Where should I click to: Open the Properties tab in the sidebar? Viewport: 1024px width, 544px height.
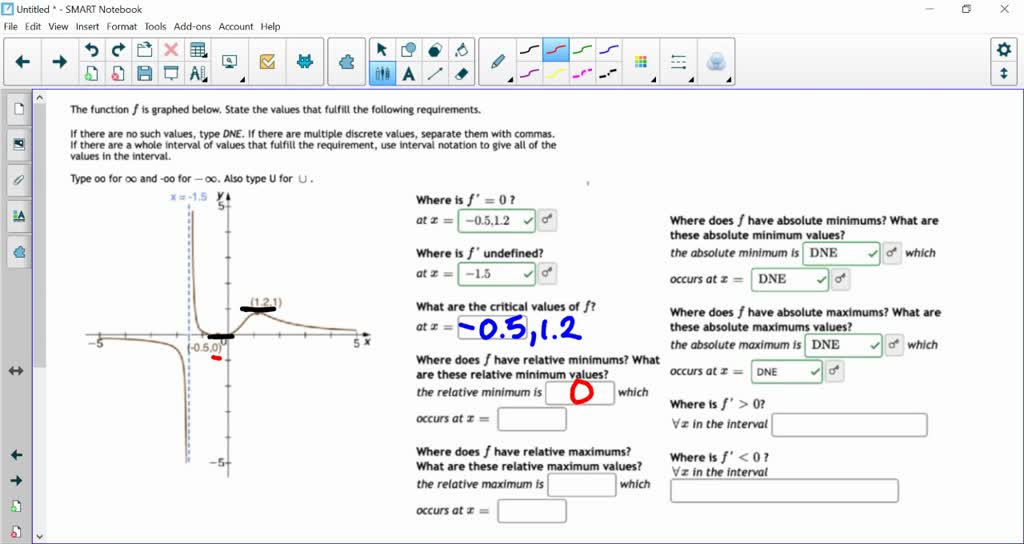(x=19, y=216)
